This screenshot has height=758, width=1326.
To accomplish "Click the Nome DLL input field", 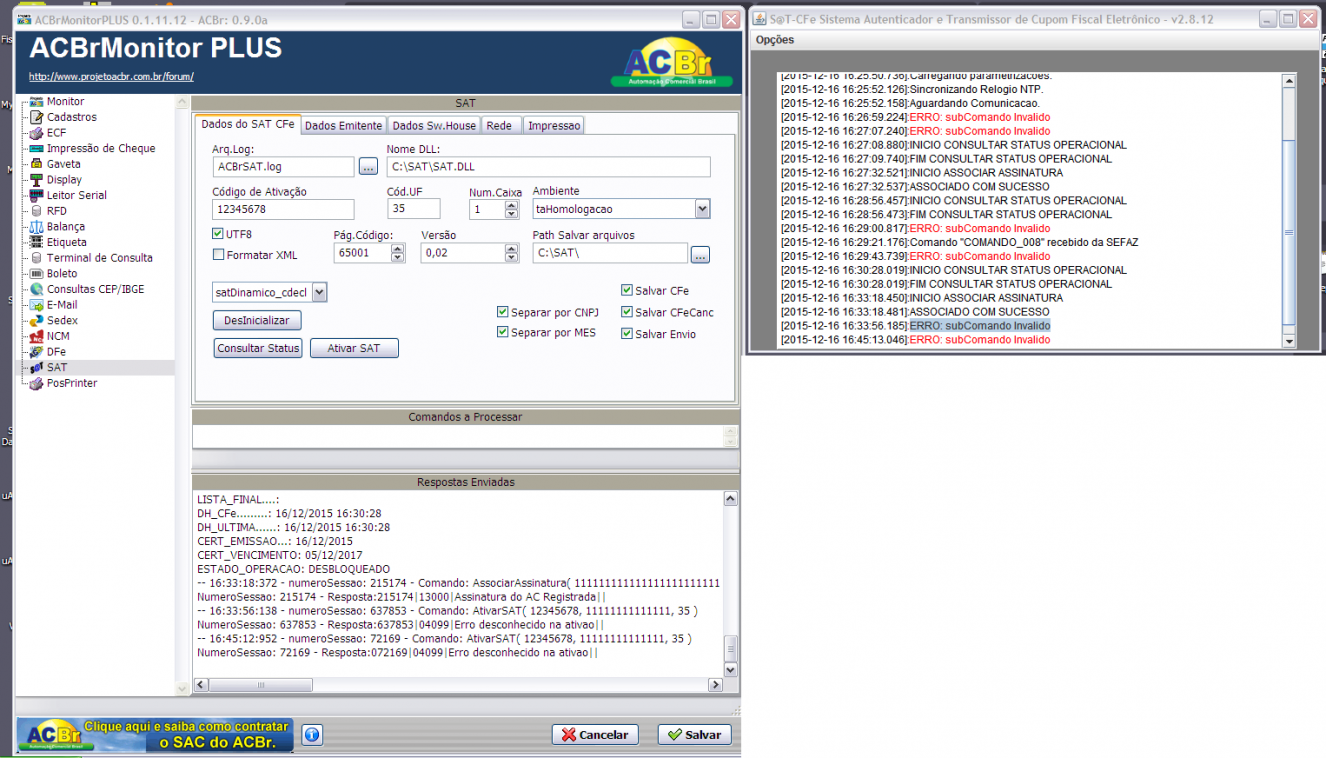I will 548,167.
